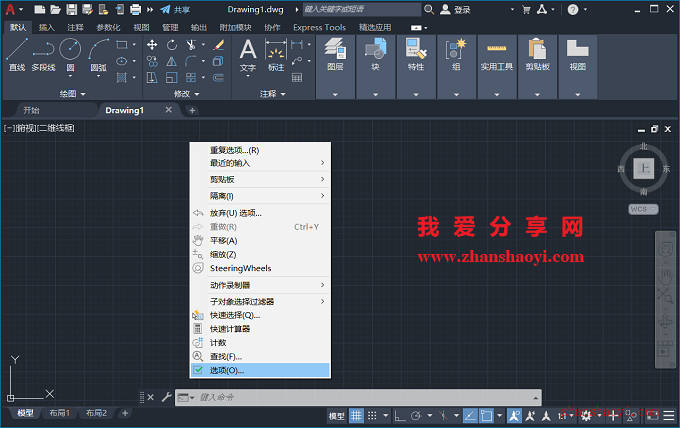Open the Rectangle tool dropdown arrow
The image size is (680, 428).
tap(134, 45)
